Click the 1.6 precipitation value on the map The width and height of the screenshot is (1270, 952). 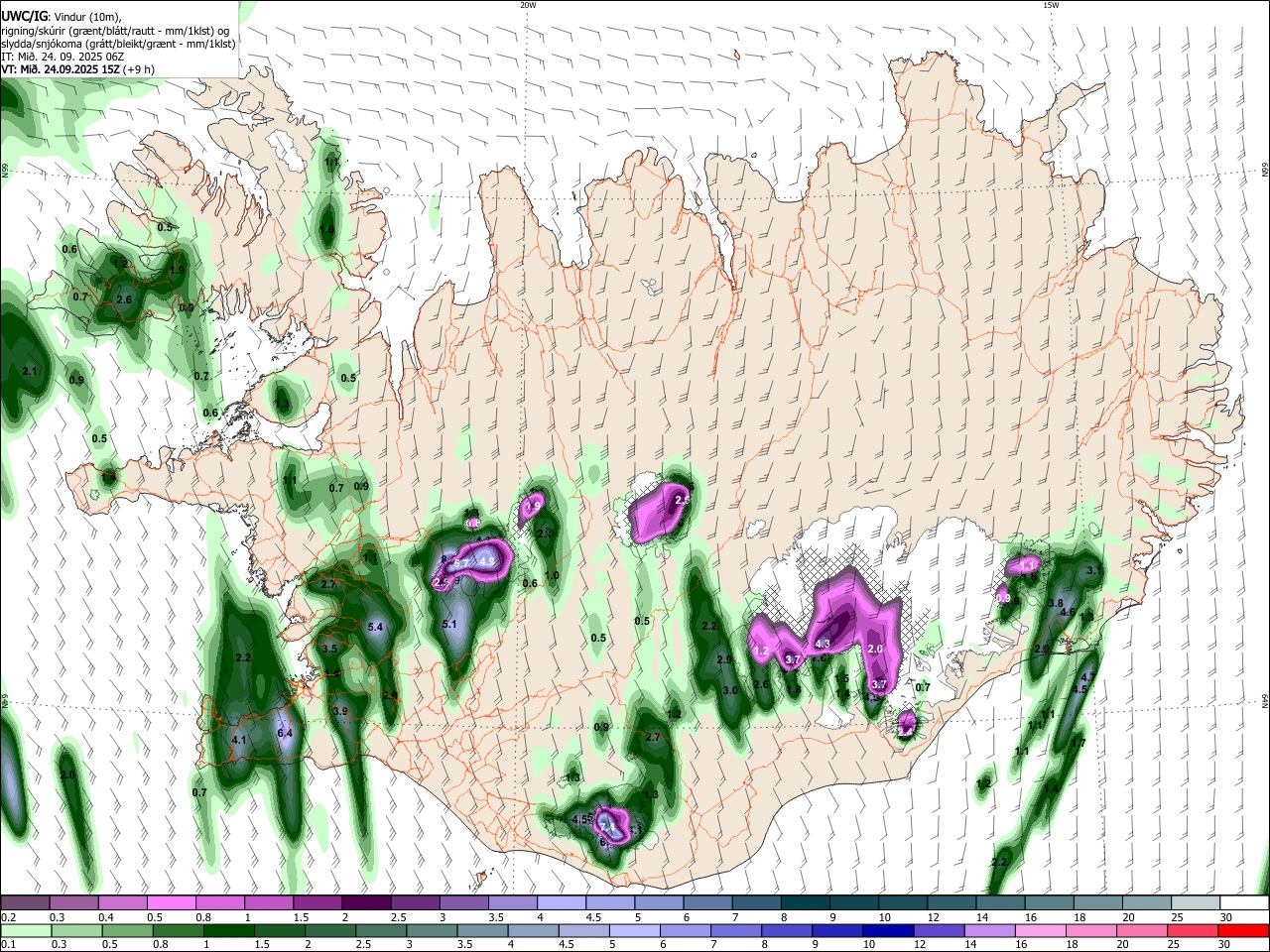(326, 229)
